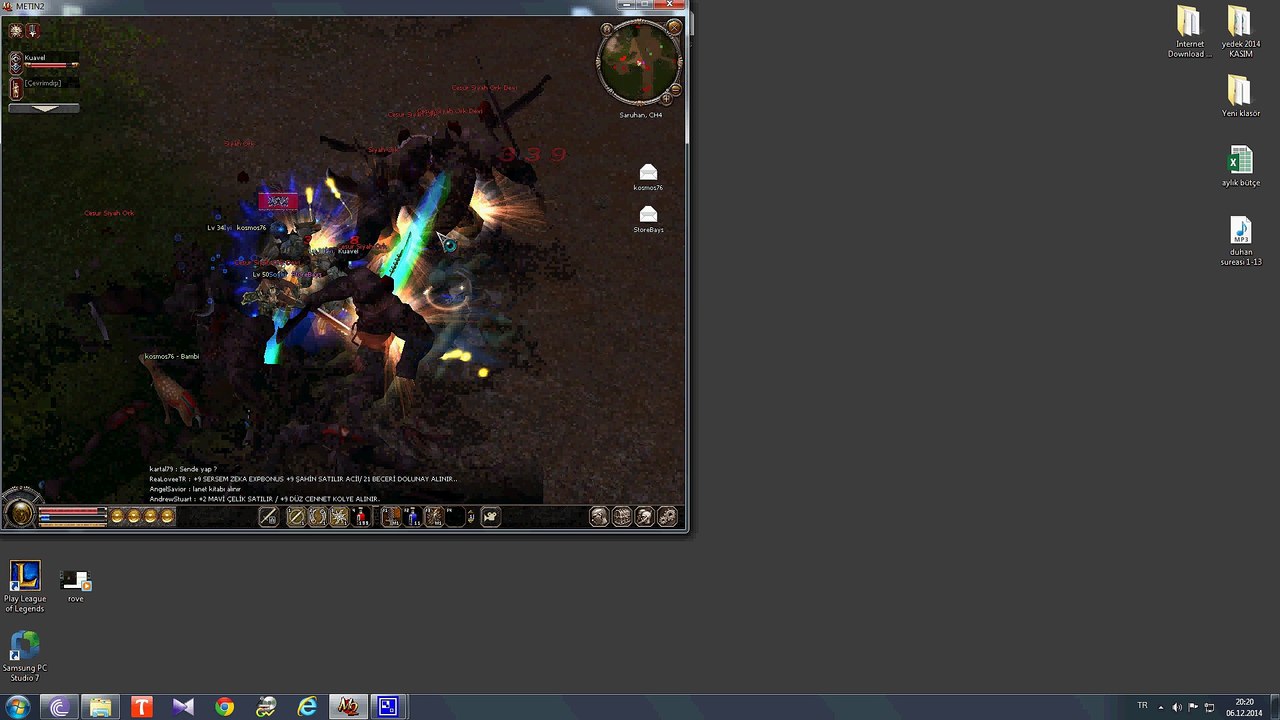
Task: Open the system options gear icon
Action: [668, 516]
